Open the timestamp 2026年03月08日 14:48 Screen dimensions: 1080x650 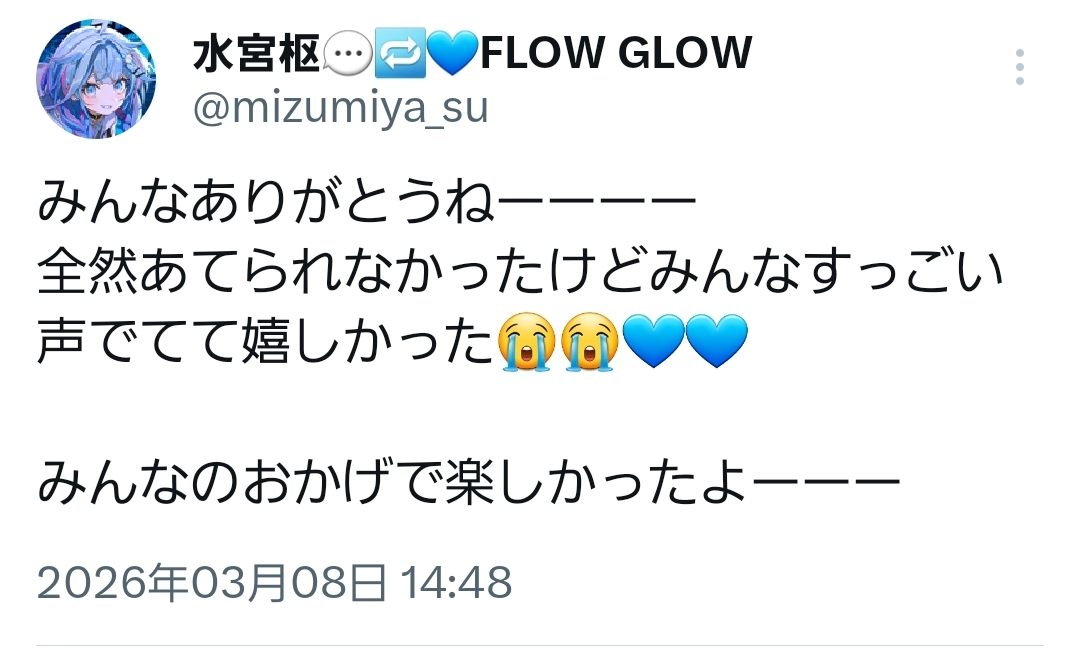pos(274,582)
